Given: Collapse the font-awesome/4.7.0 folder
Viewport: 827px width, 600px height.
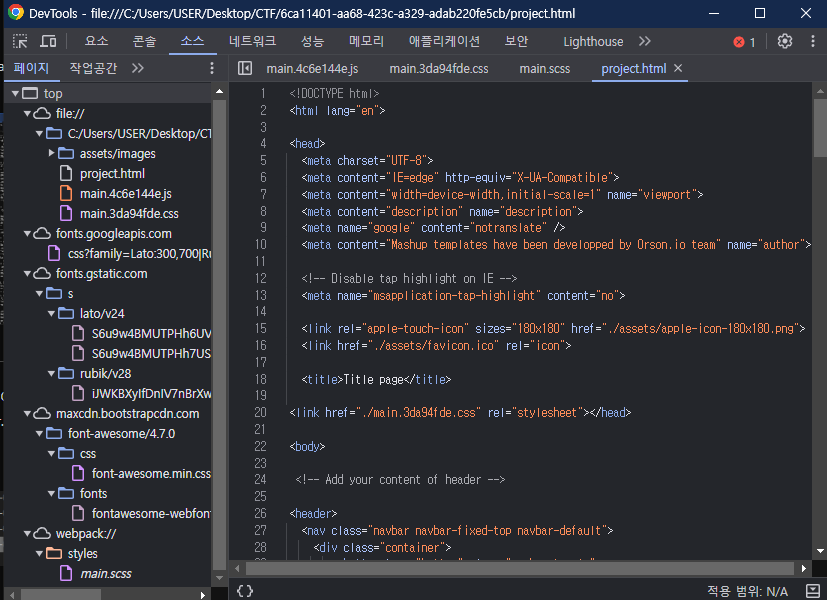Looking at the screenshot, I should click(40, 434).
